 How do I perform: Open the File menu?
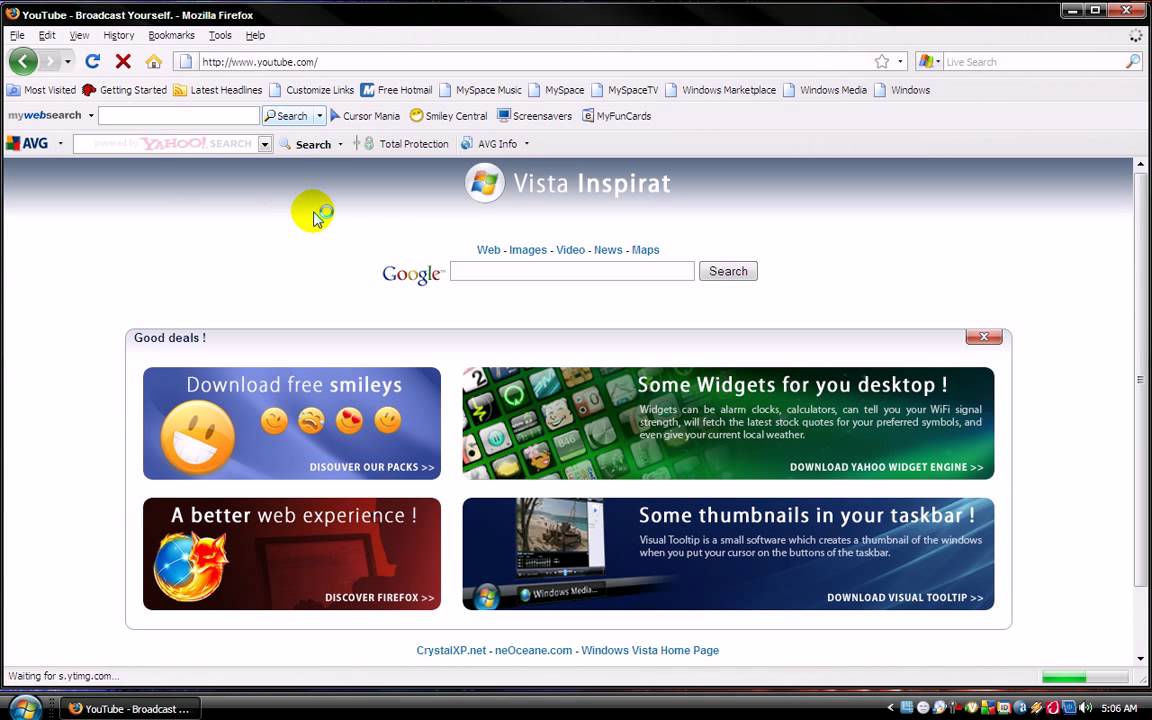[17, 35]
